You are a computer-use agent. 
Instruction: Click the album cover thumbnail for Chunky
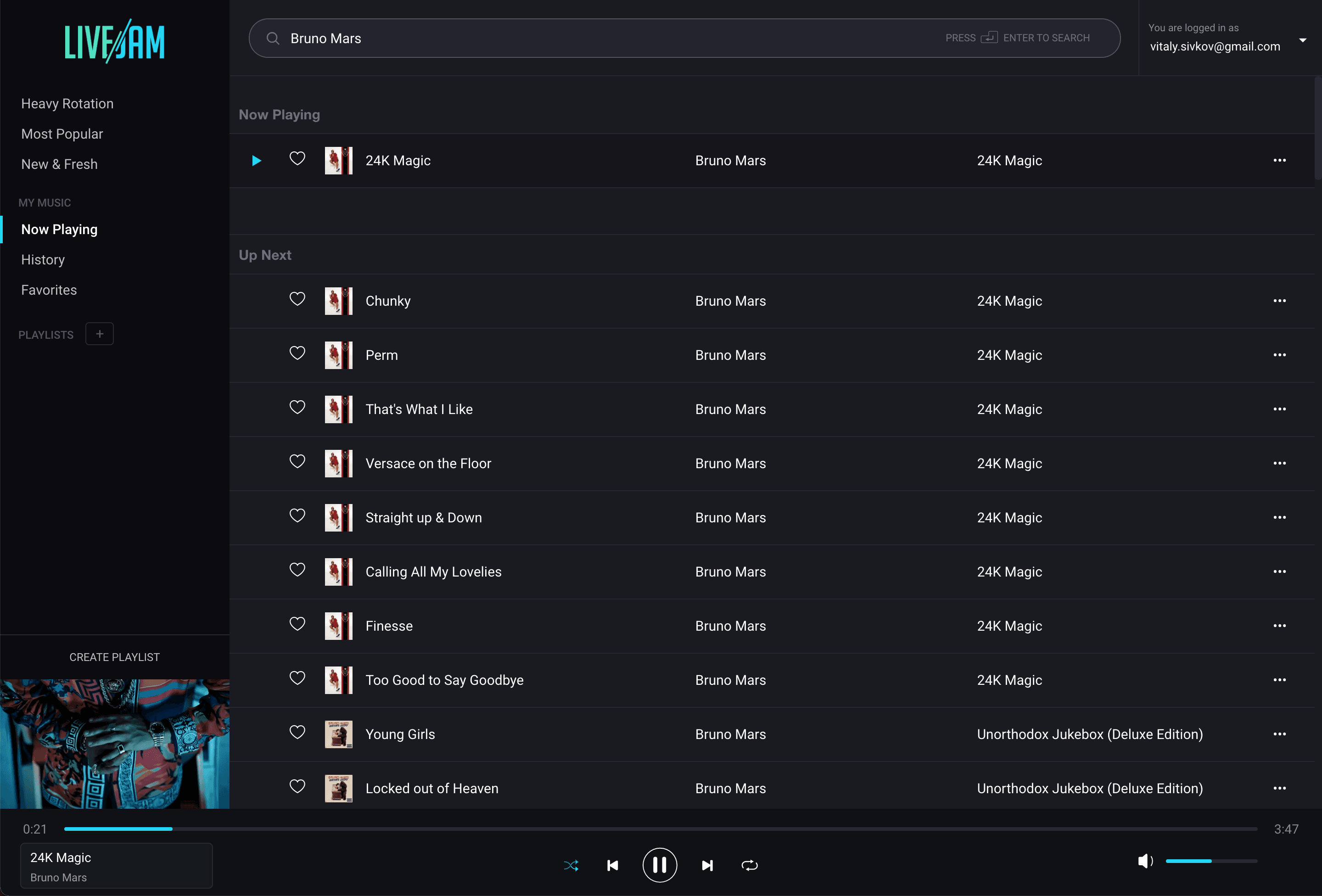click(338, 301)
